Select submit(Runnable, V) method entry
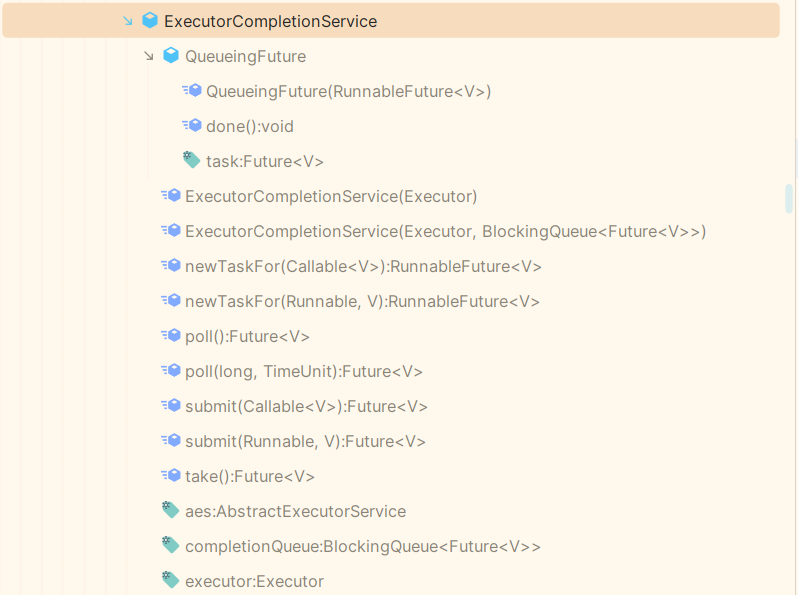The height and width of the screenshot is (595, 798). 305,441
